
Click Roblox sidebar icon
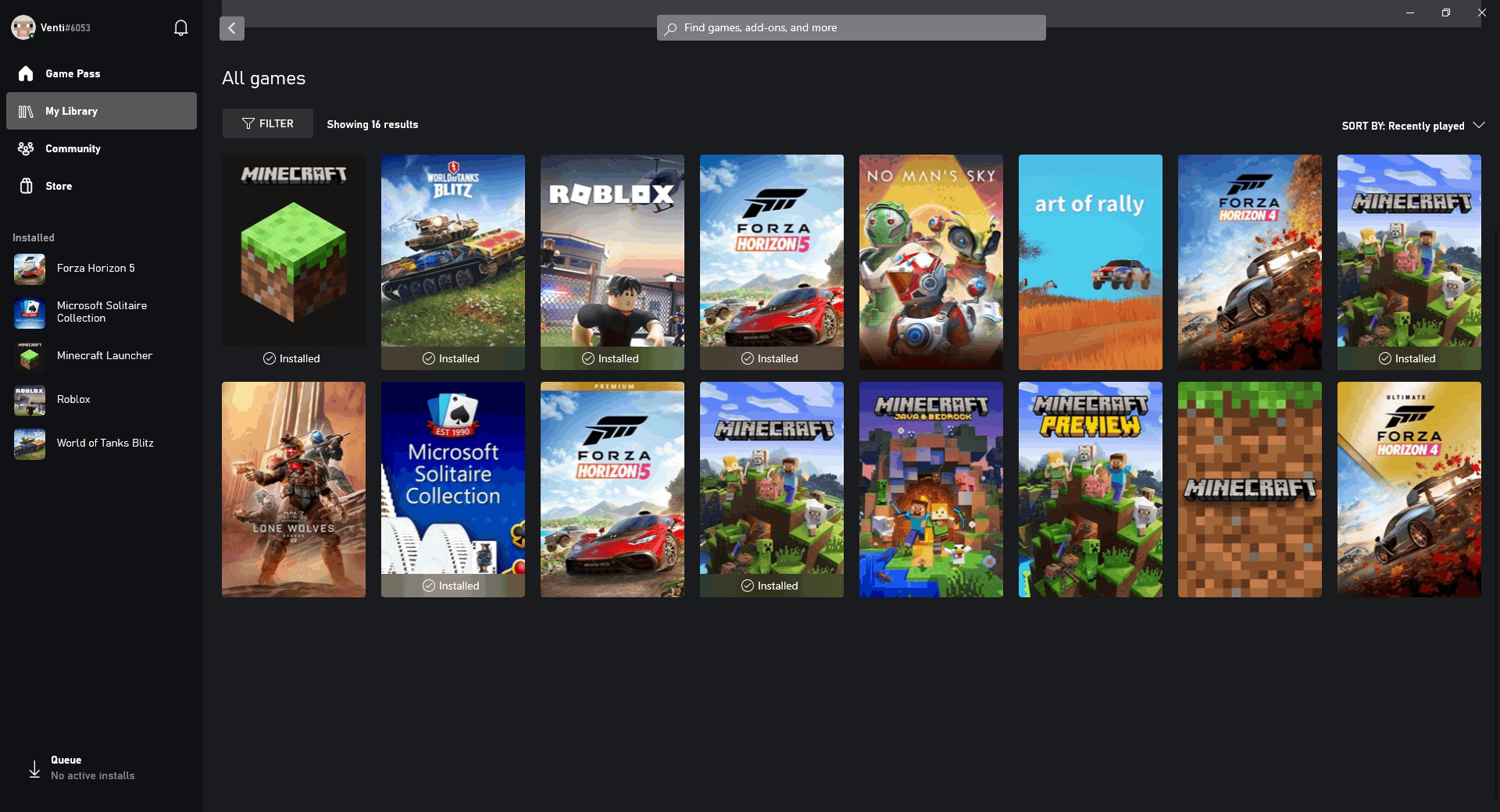pyautogui.click(x=30, y=401)
